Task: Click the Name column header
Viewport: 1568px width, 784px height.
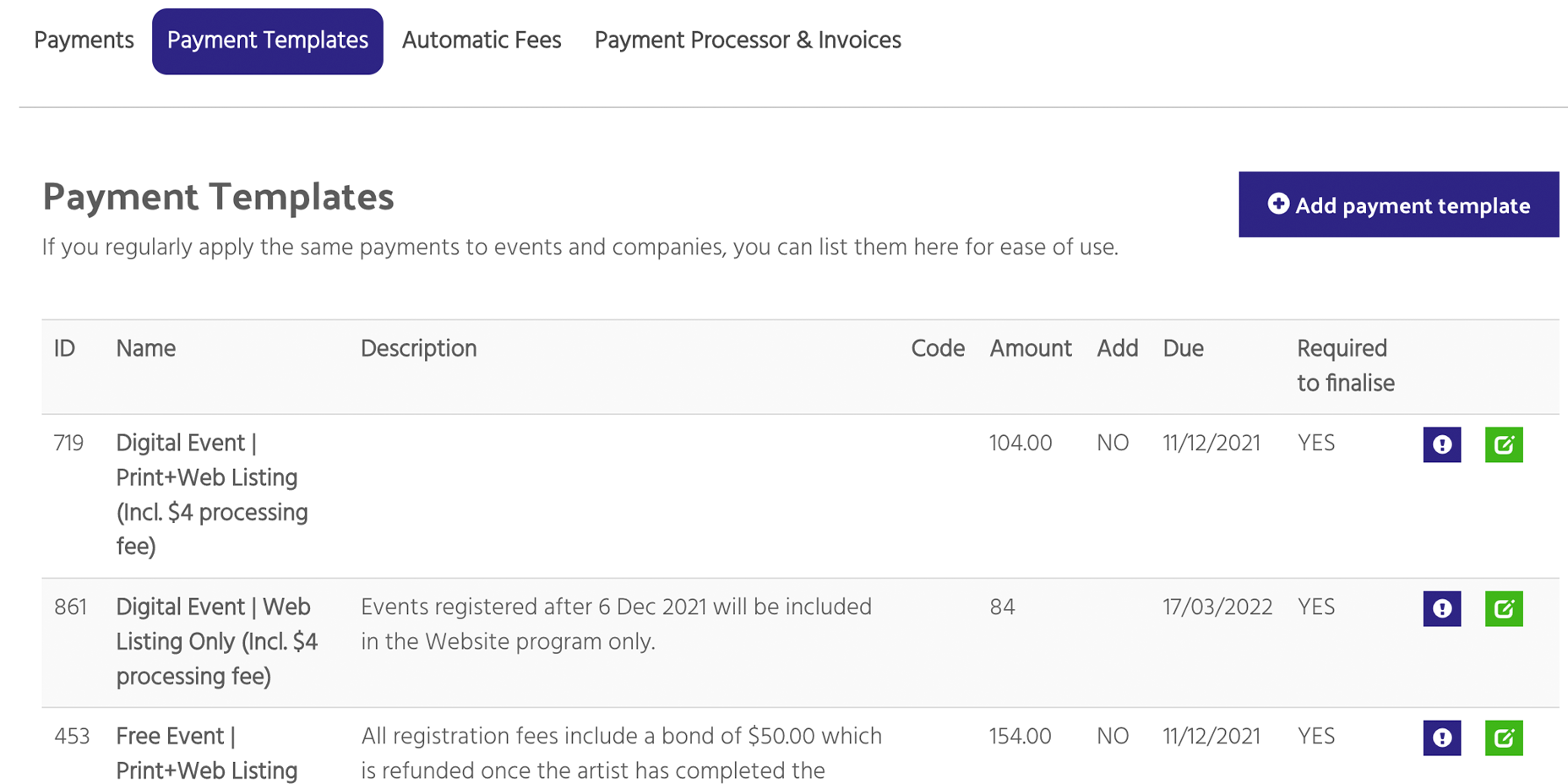Action: point(145,349)
